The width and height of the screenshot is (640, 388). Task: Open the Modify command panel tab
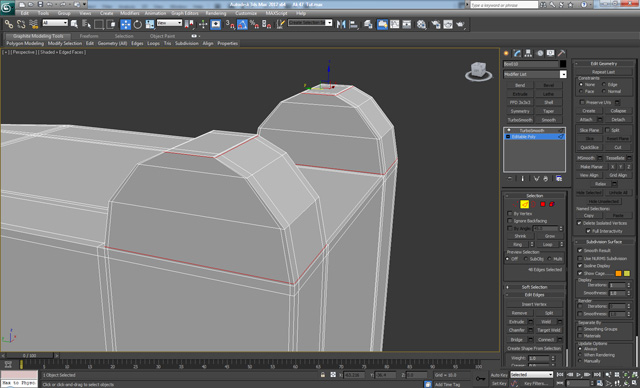(x=518, y=53)
